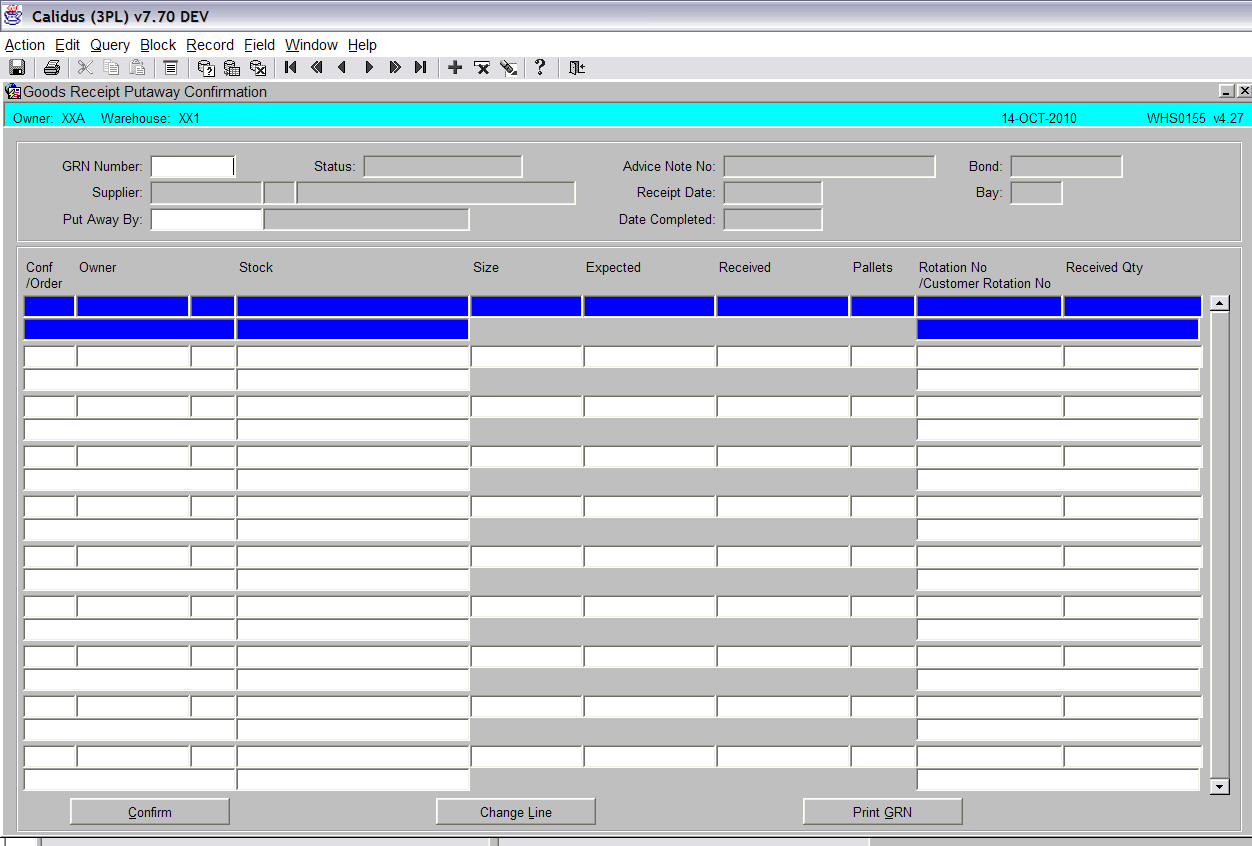
Task: Click the Copy icon in toolbar
Action: 111,68
